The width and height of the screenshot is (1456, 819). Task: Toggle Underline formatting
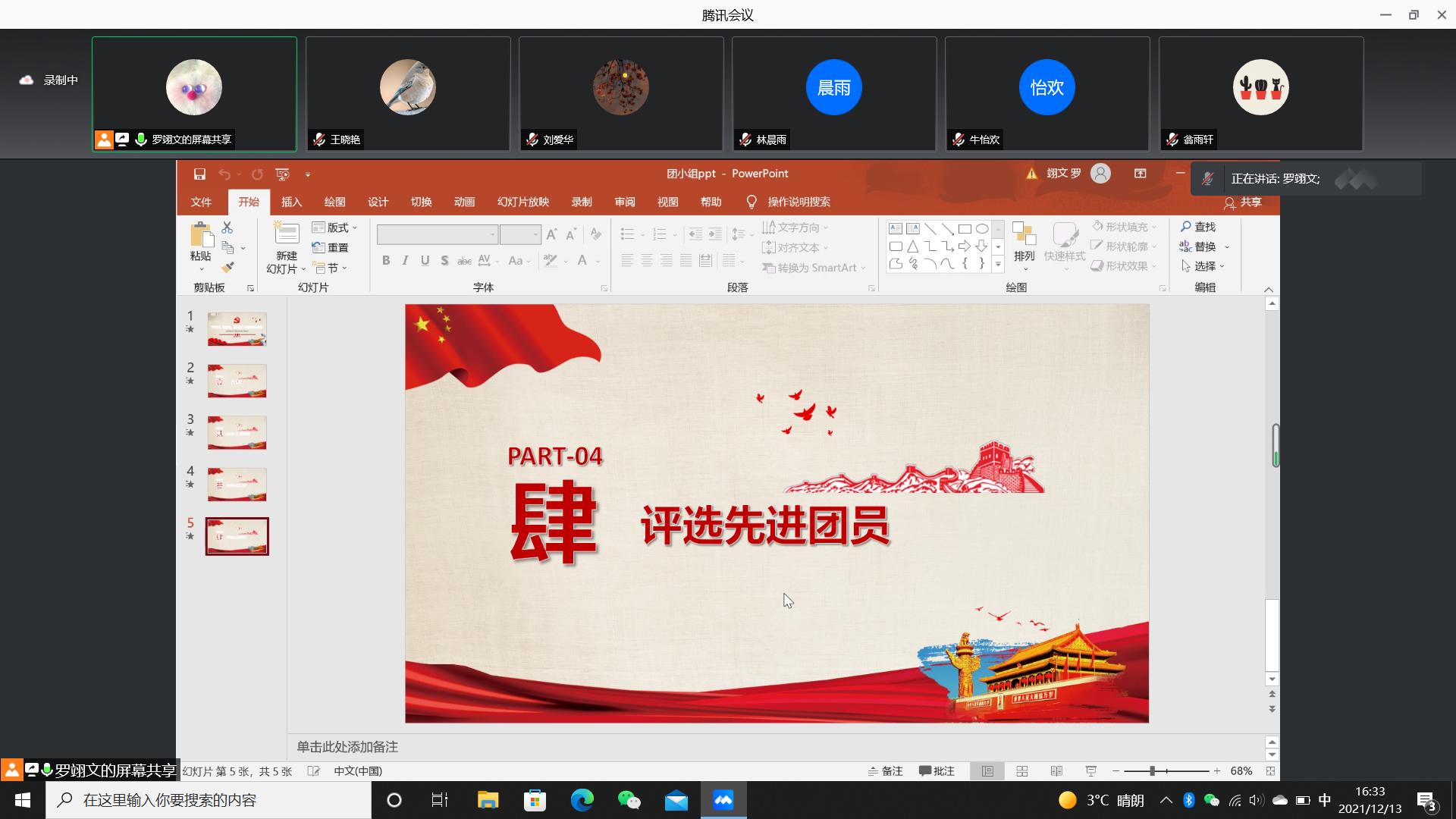point(425,261)
